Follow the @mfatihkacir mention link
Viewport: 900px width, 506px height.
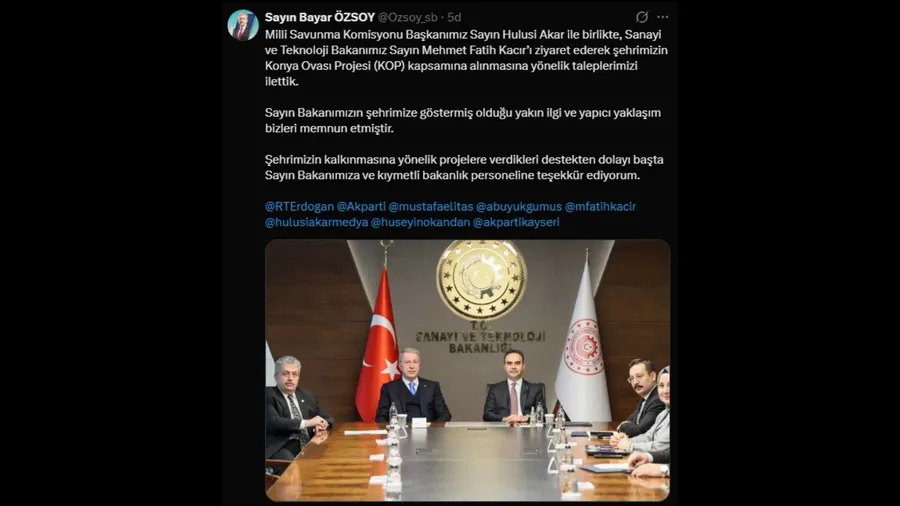[600, 207]
